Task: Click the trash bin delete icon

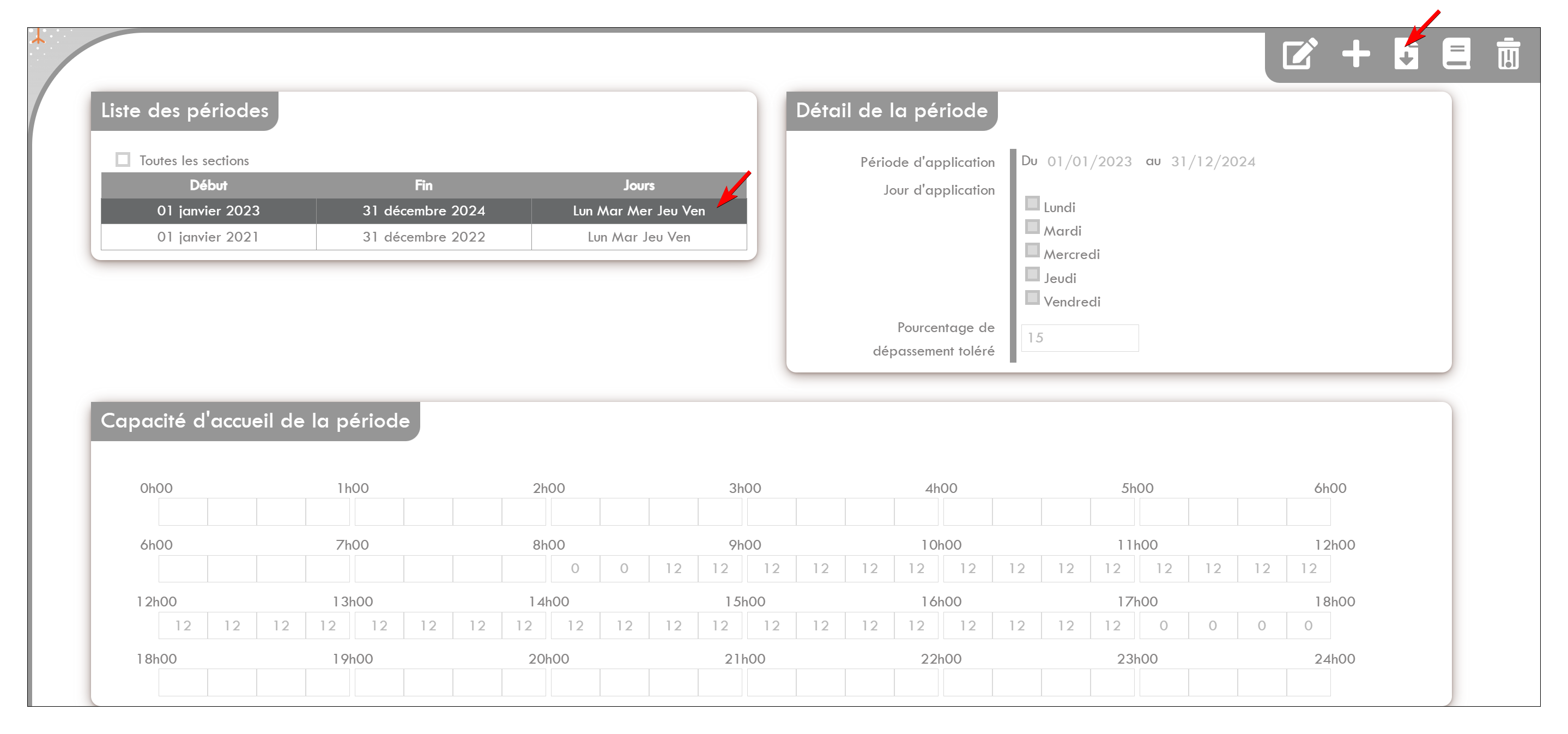Action: pyautogui.click(x=1509, y=54)
